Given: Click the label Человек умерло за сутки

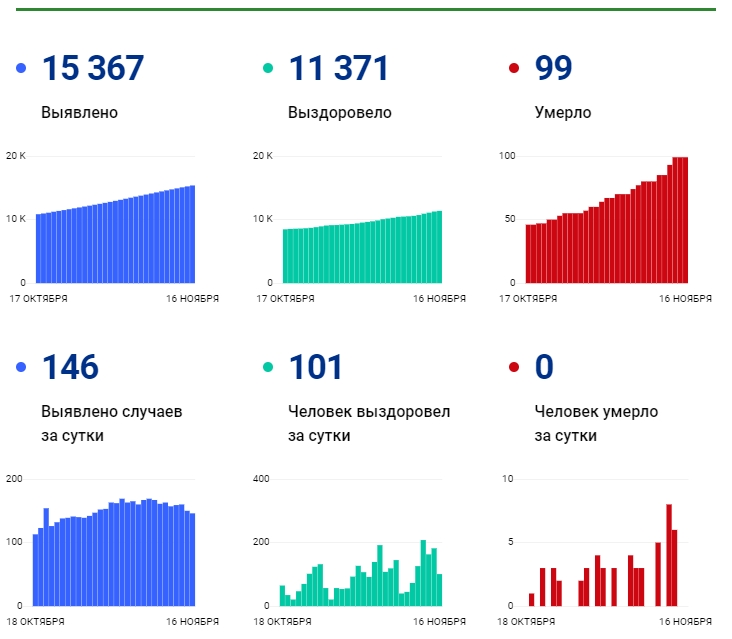Looking at the screenshot, I should coord(596,423).
